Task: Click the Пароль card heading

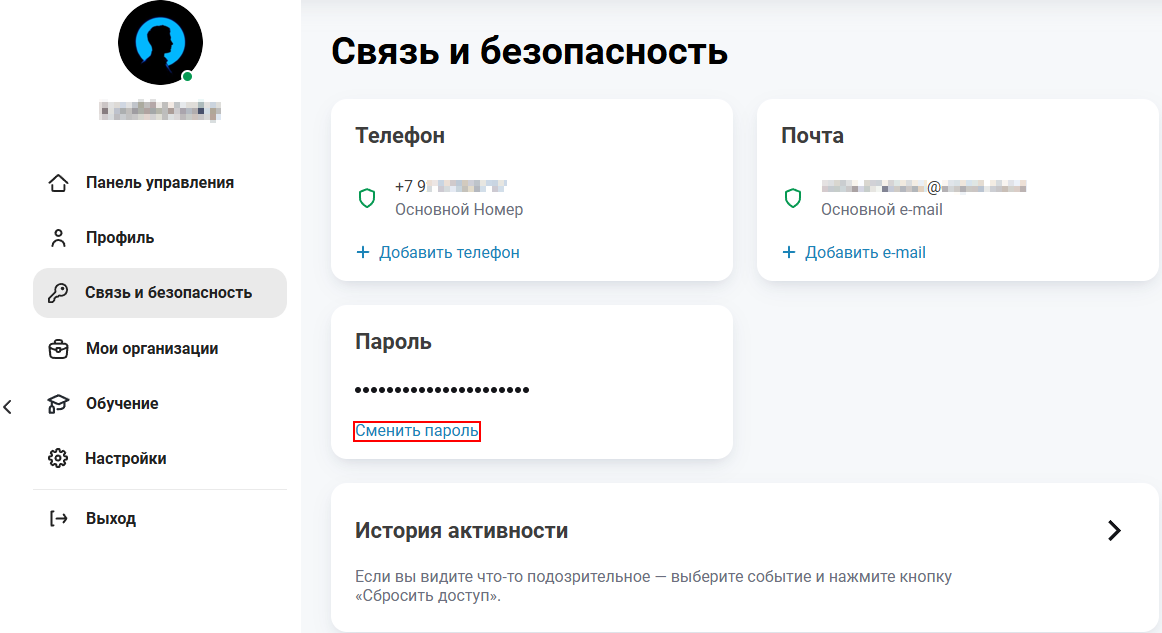Action: click(x=394, y=342)
